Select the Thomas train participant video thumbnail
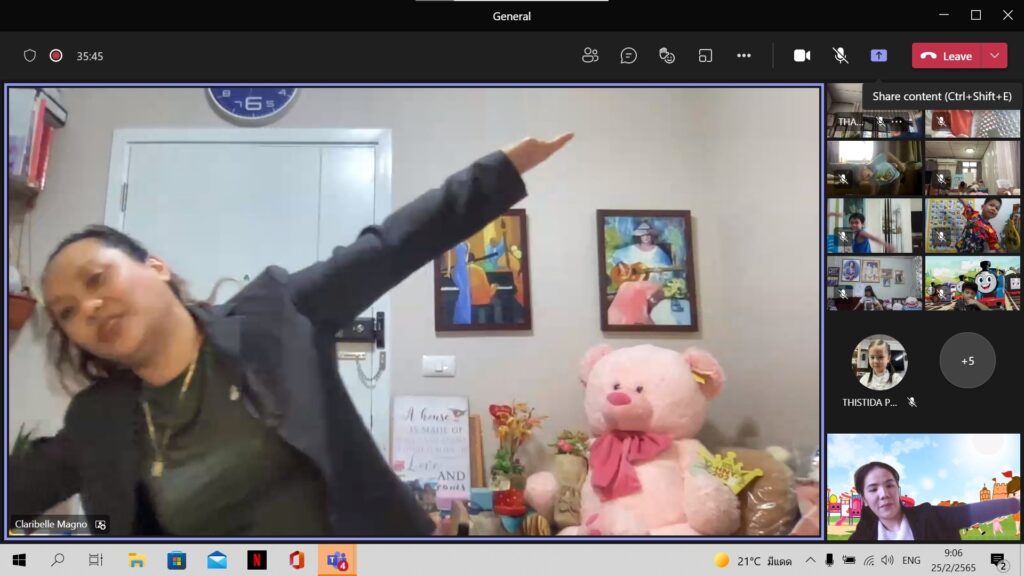This screenshot has height=576, width=1024. coord(972,283)
